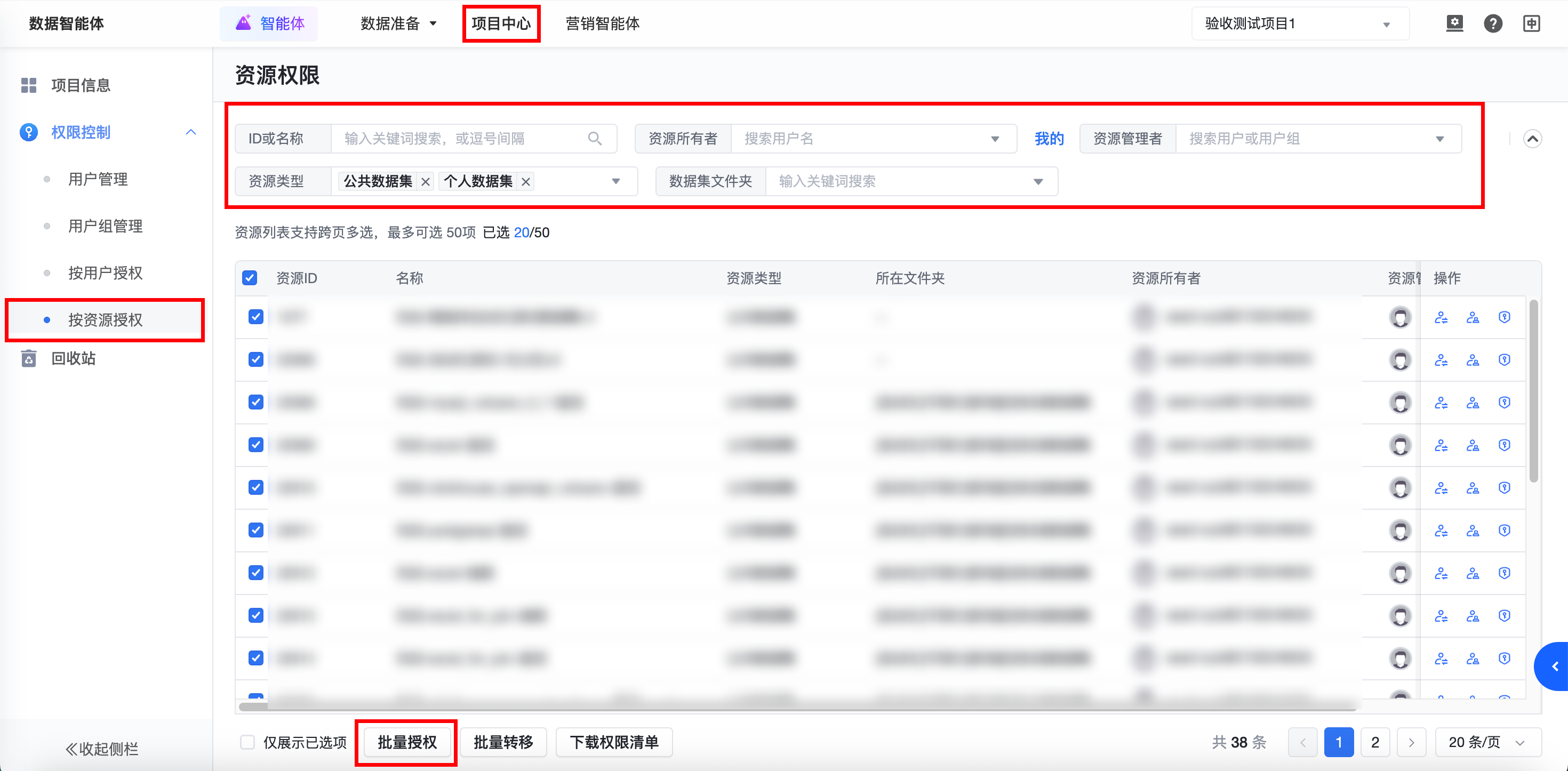
Task: Click the help question mark icon
Action: click(x=1492, y=24)
